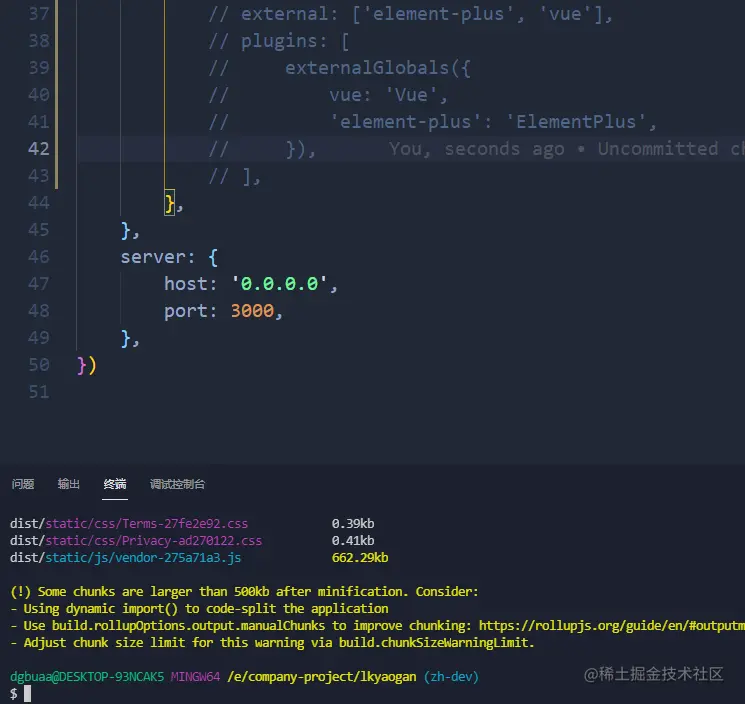Open the 问题 panel tab
The image size is (745, 704).
23,484
